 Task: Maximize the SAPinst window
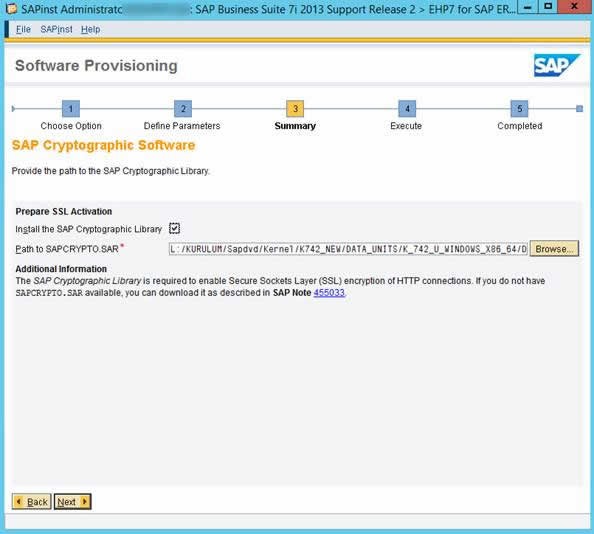[x=548, y=7]
